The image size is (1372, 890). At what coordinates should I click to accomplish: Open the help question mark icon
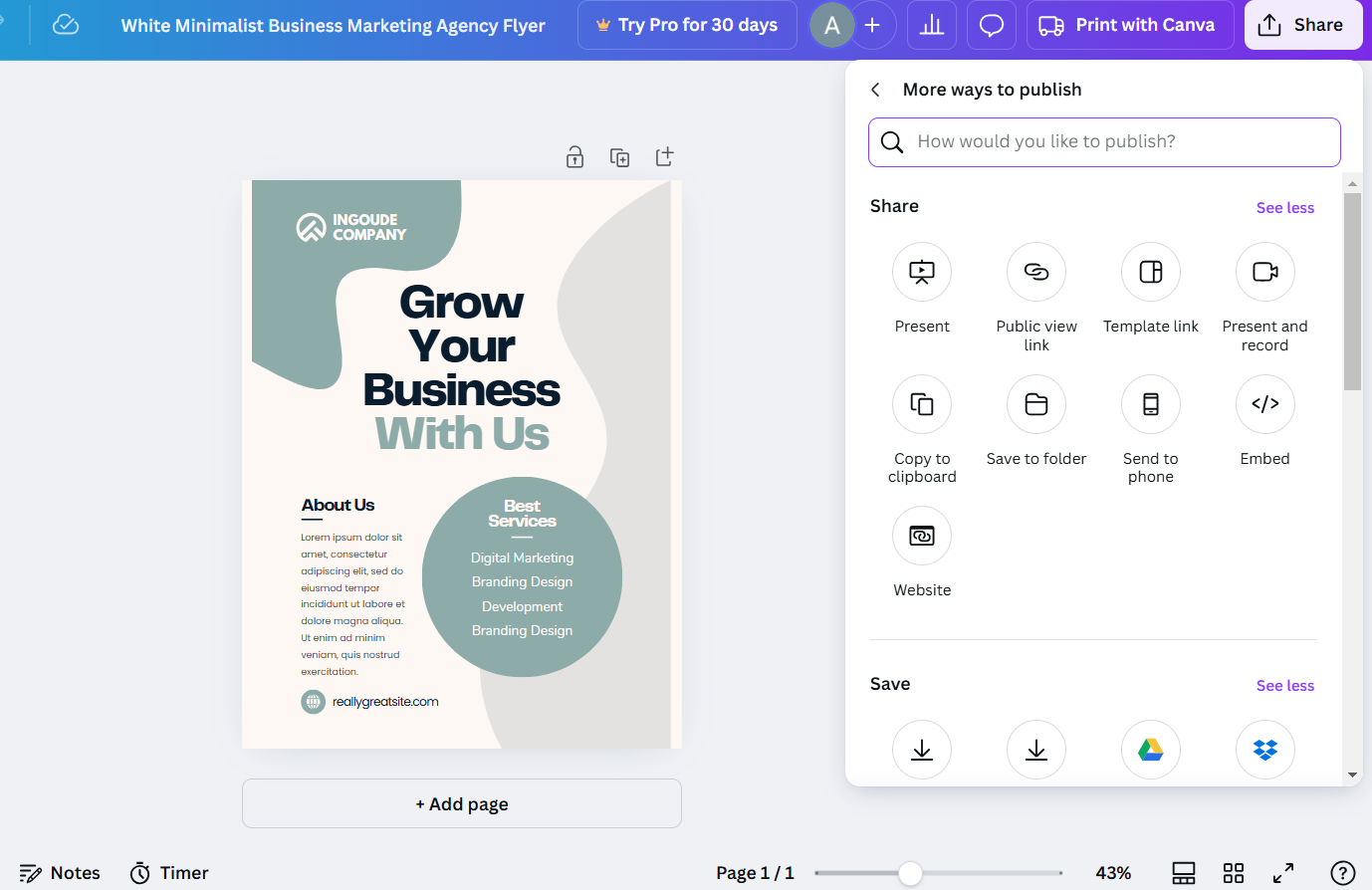point(1343,873)
